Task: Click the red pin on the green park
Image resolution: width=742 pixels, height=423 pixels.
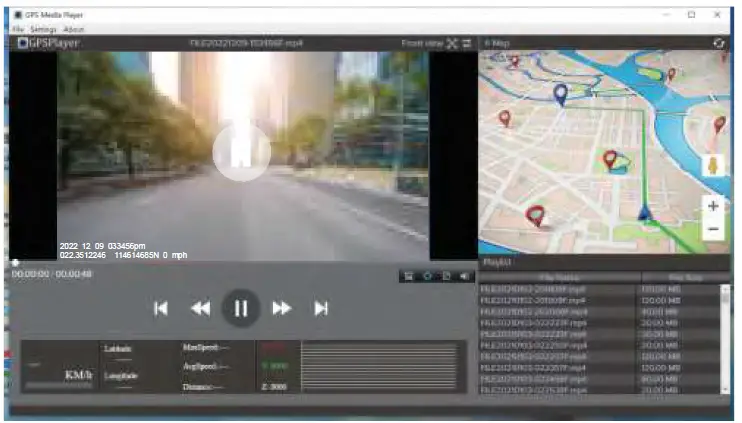Action: coord(610,159)
